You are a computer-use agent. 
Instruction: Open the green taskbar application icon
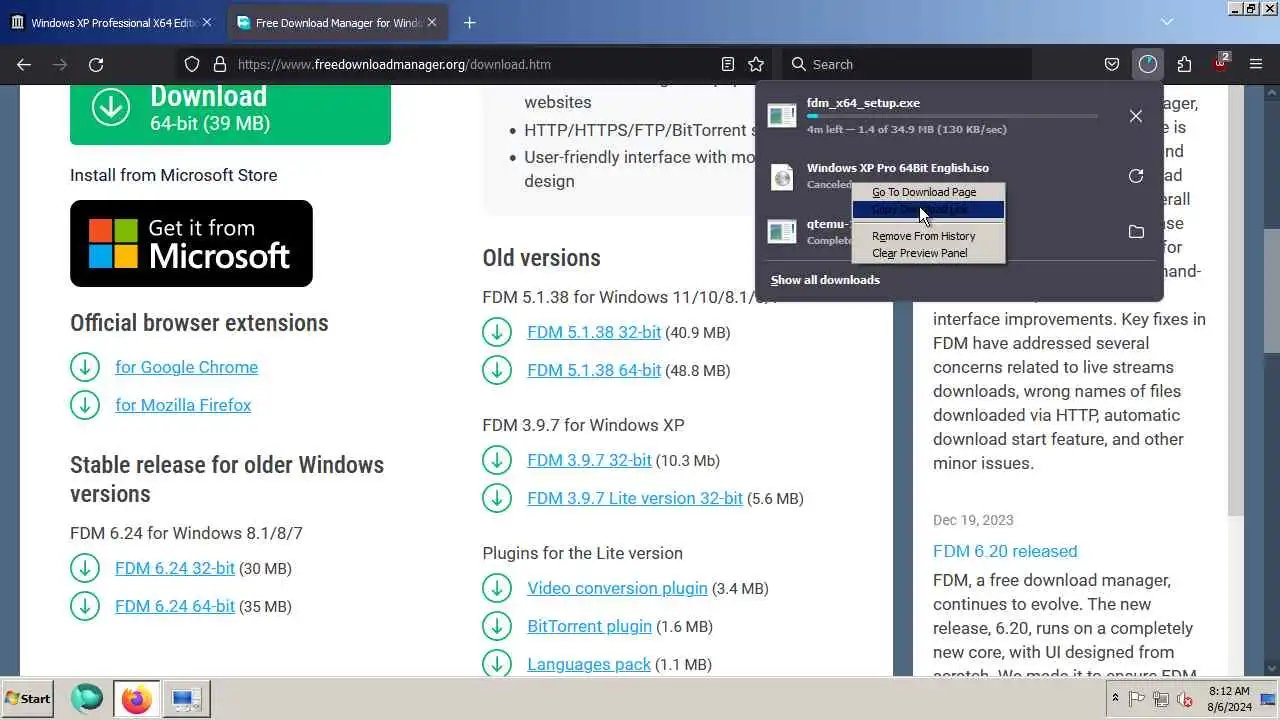[x=87, y=699]
